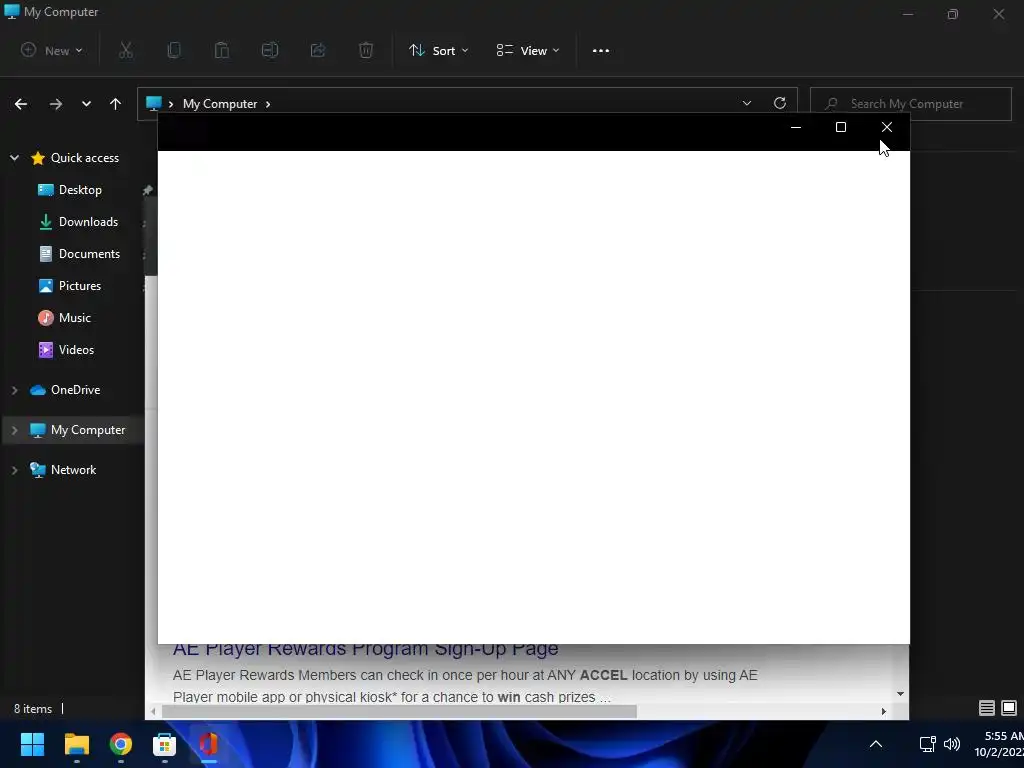Click the Search My Computer field

point(910,104)
